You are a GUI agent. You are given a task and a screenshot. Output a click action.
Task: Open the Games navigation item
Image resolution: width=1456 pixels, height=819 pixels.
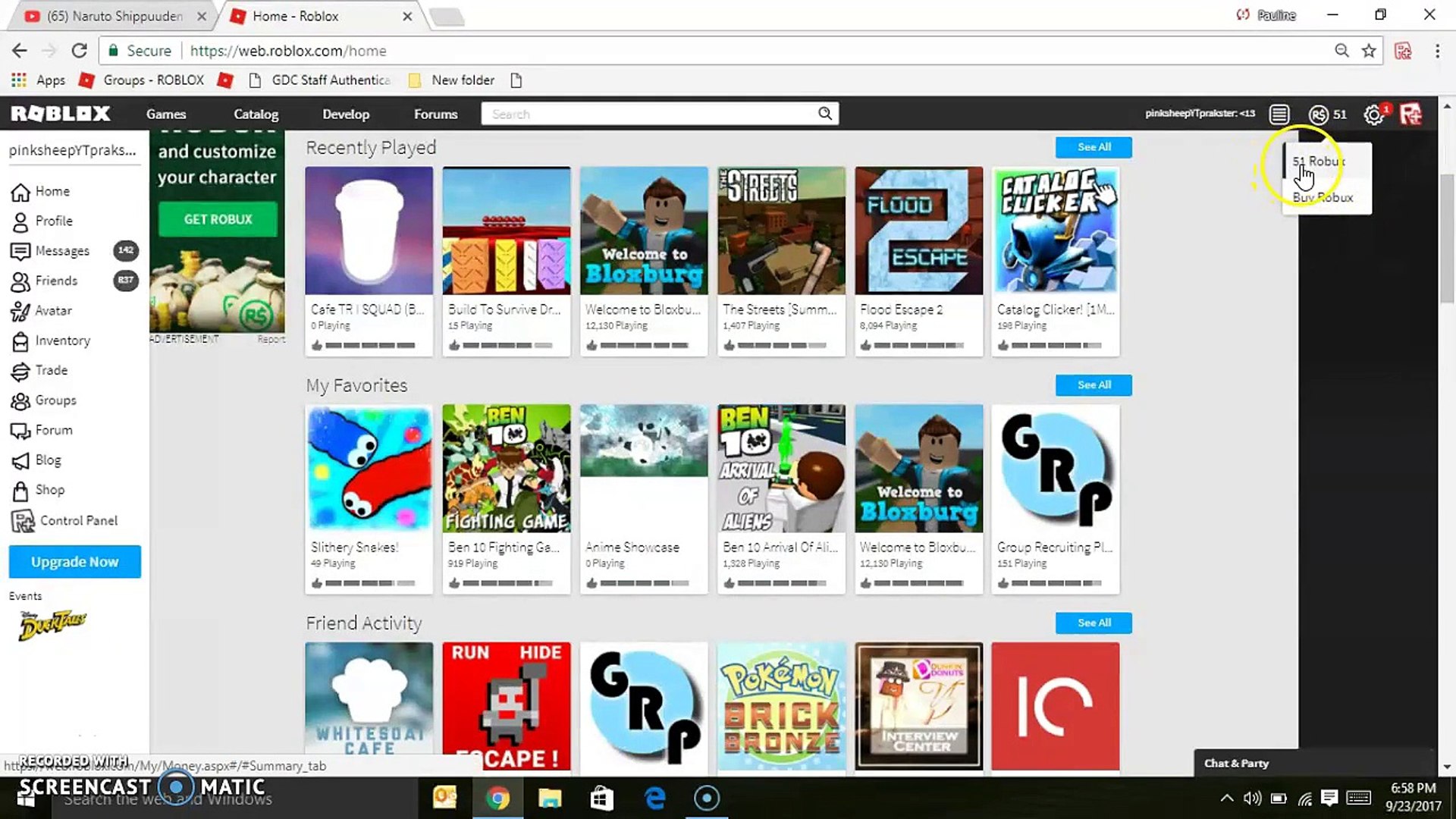[x=166, y=115]
